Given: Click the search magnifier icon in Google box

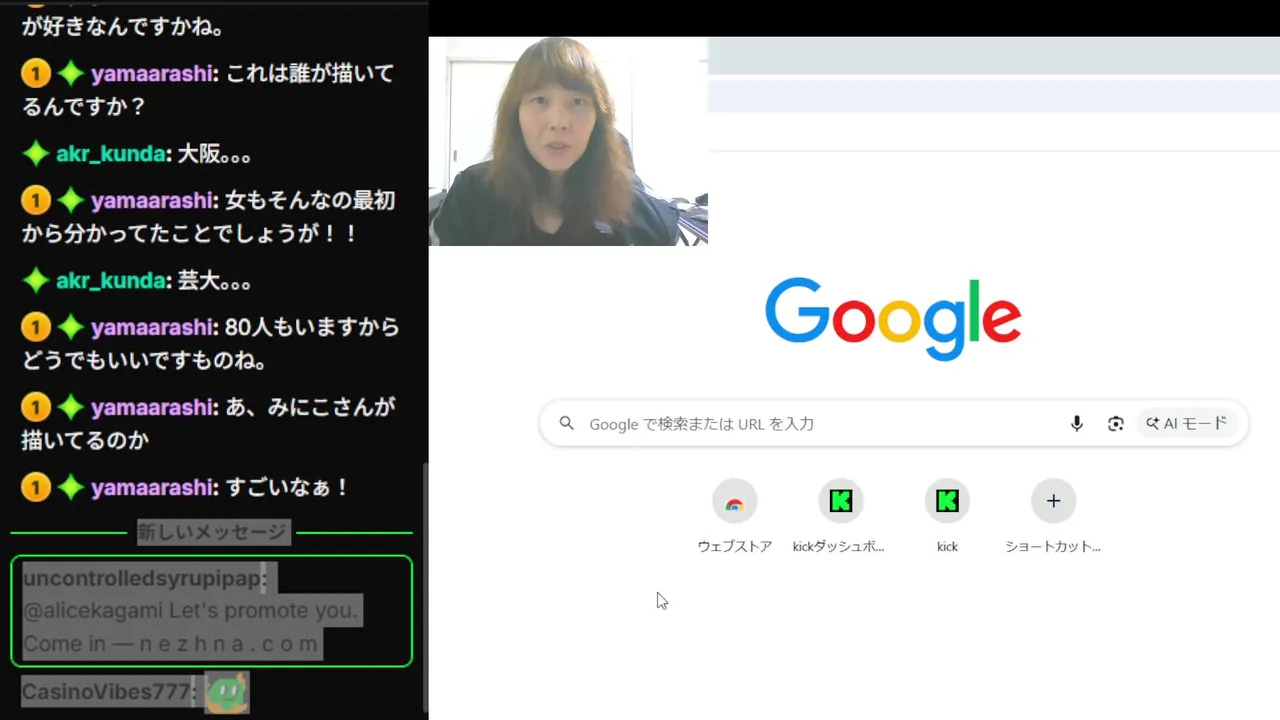Looking at the screenshot, I should pyautogui.click(x=567, y=424).
